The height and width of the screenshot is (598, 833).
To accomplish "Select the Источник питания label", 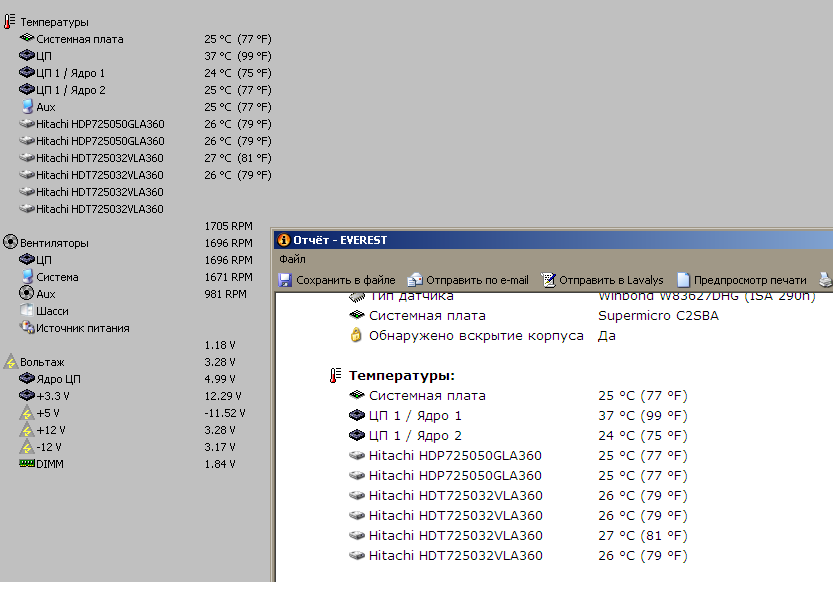I will (83, 328).
